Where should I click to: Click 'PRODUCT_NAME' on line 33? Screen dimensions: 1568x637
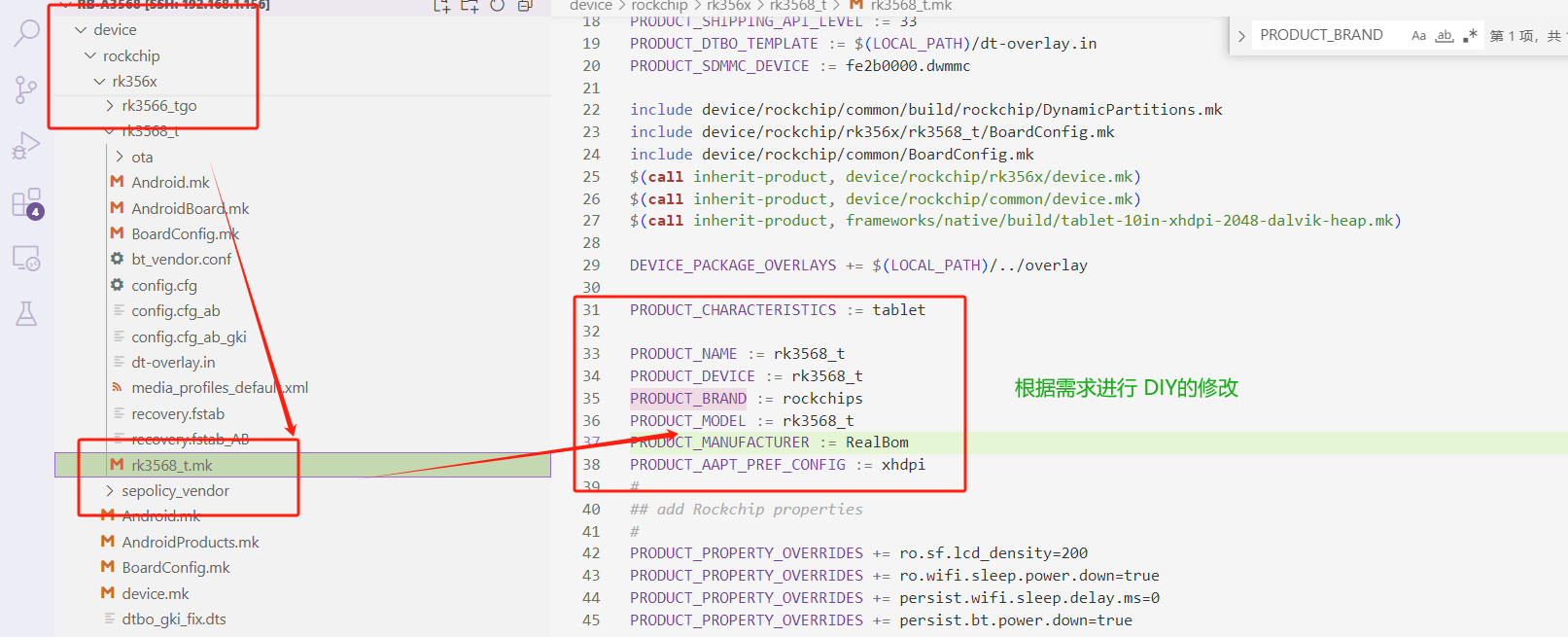pos(683,354)
